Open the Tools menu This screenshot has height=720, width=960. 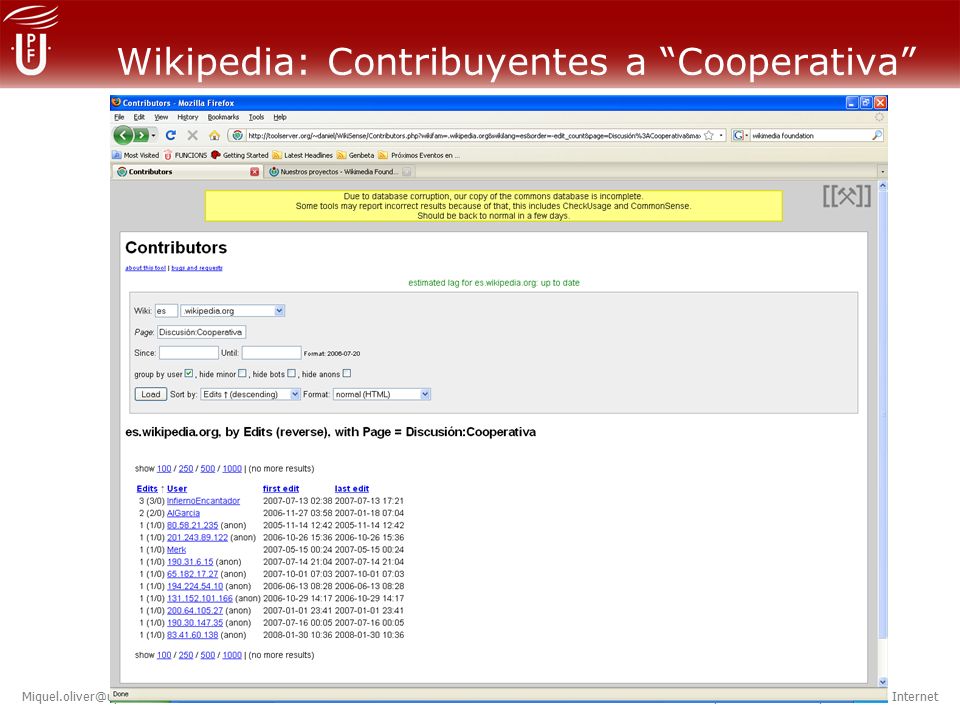(x=256, y=117)
